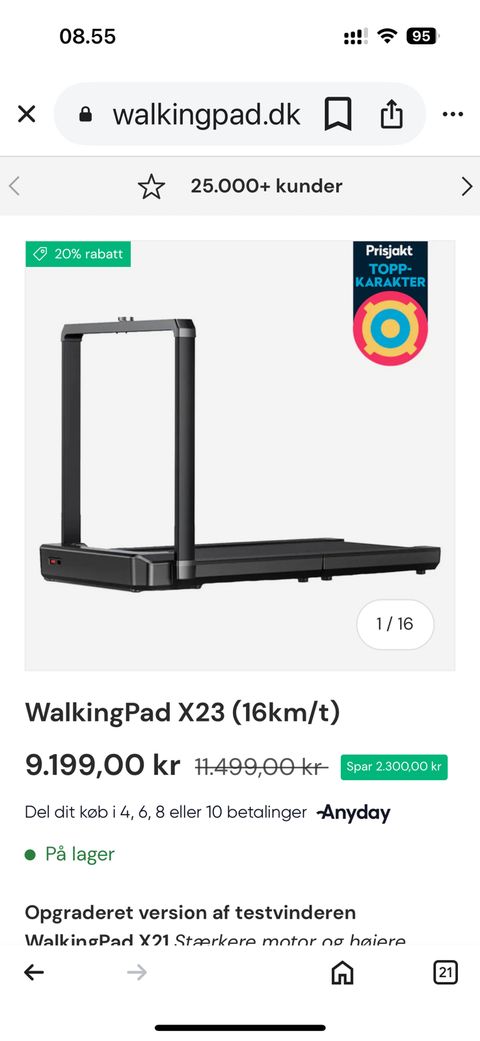The image size is (480, 1041).
Task: Open the 1 / 16 image counter gallery
Action: tap(395, 624)
